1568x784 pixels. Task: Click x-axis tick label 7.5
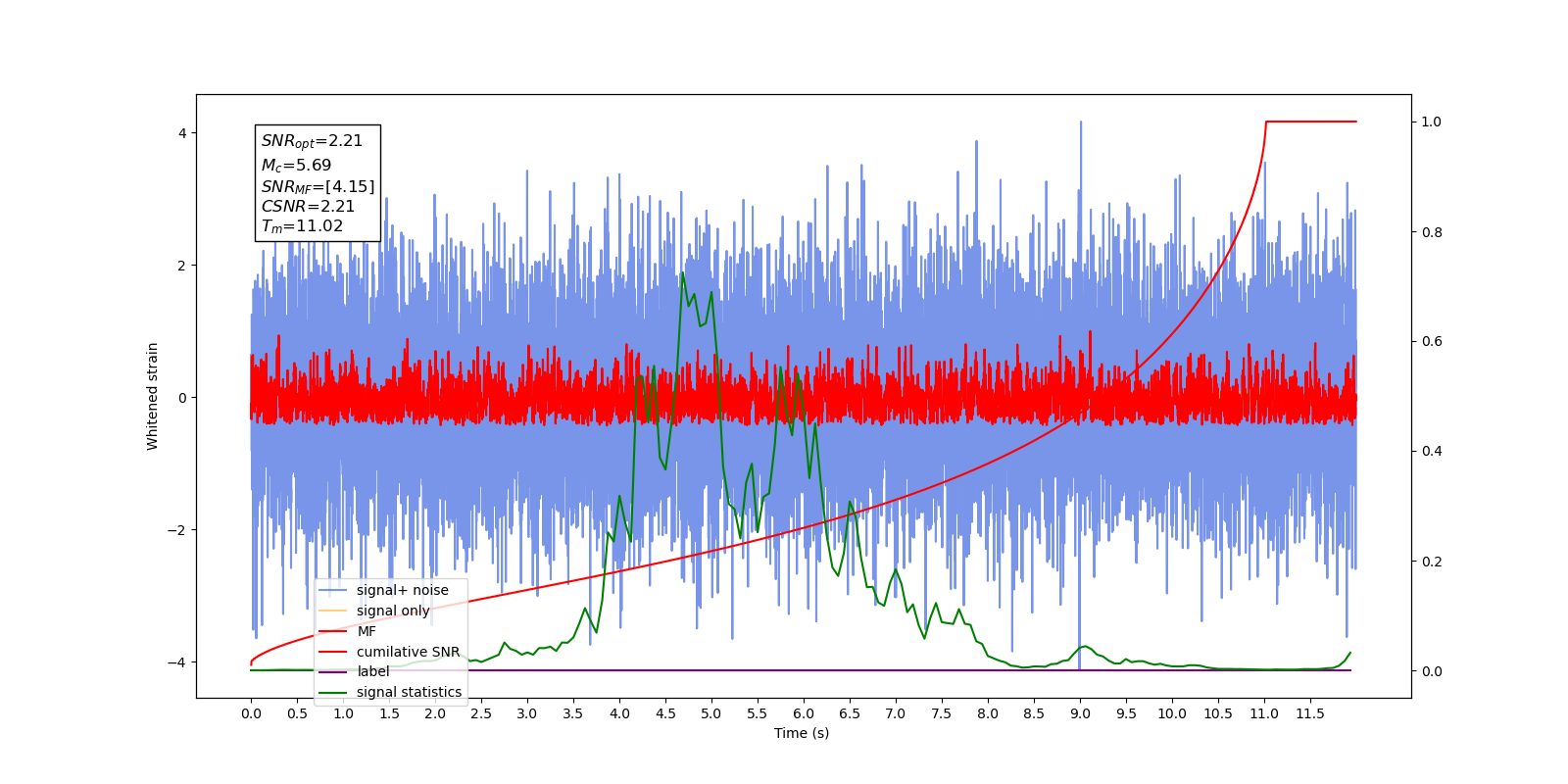942,713
